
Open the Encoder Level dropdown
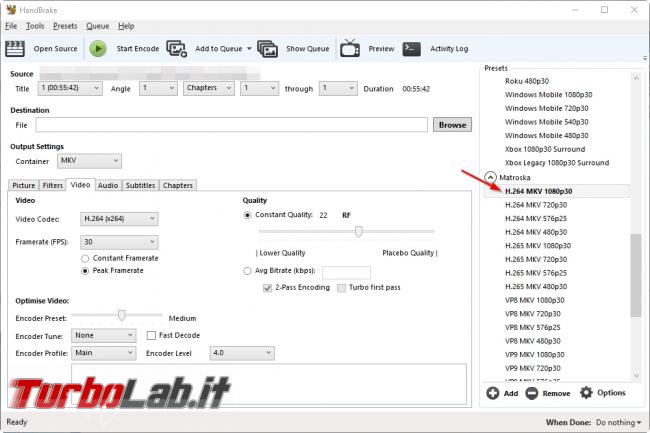click(x=242, y=353)
